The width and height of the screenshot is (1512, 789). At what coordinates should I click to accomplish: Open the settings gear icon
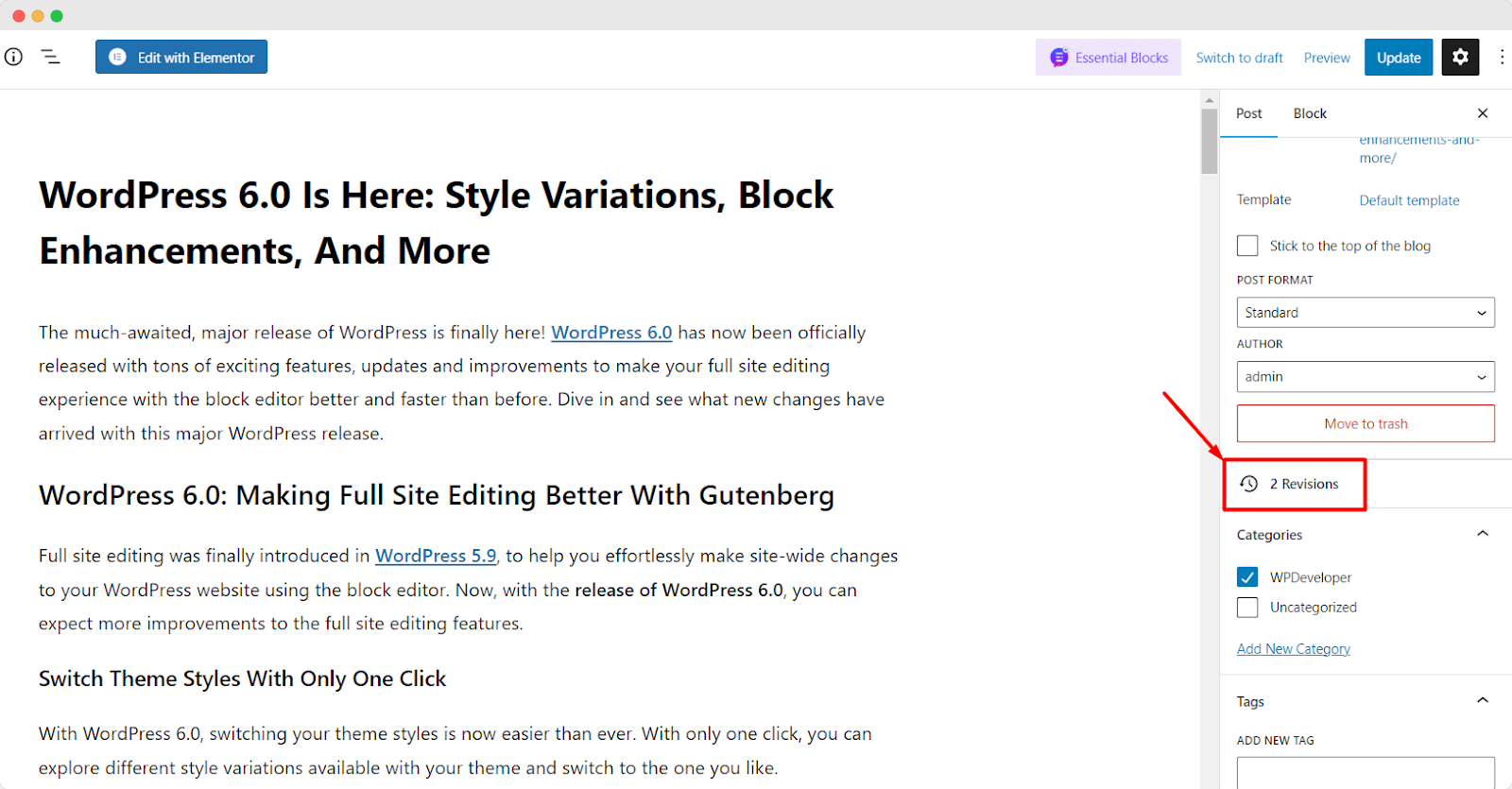coord(1460,57)
